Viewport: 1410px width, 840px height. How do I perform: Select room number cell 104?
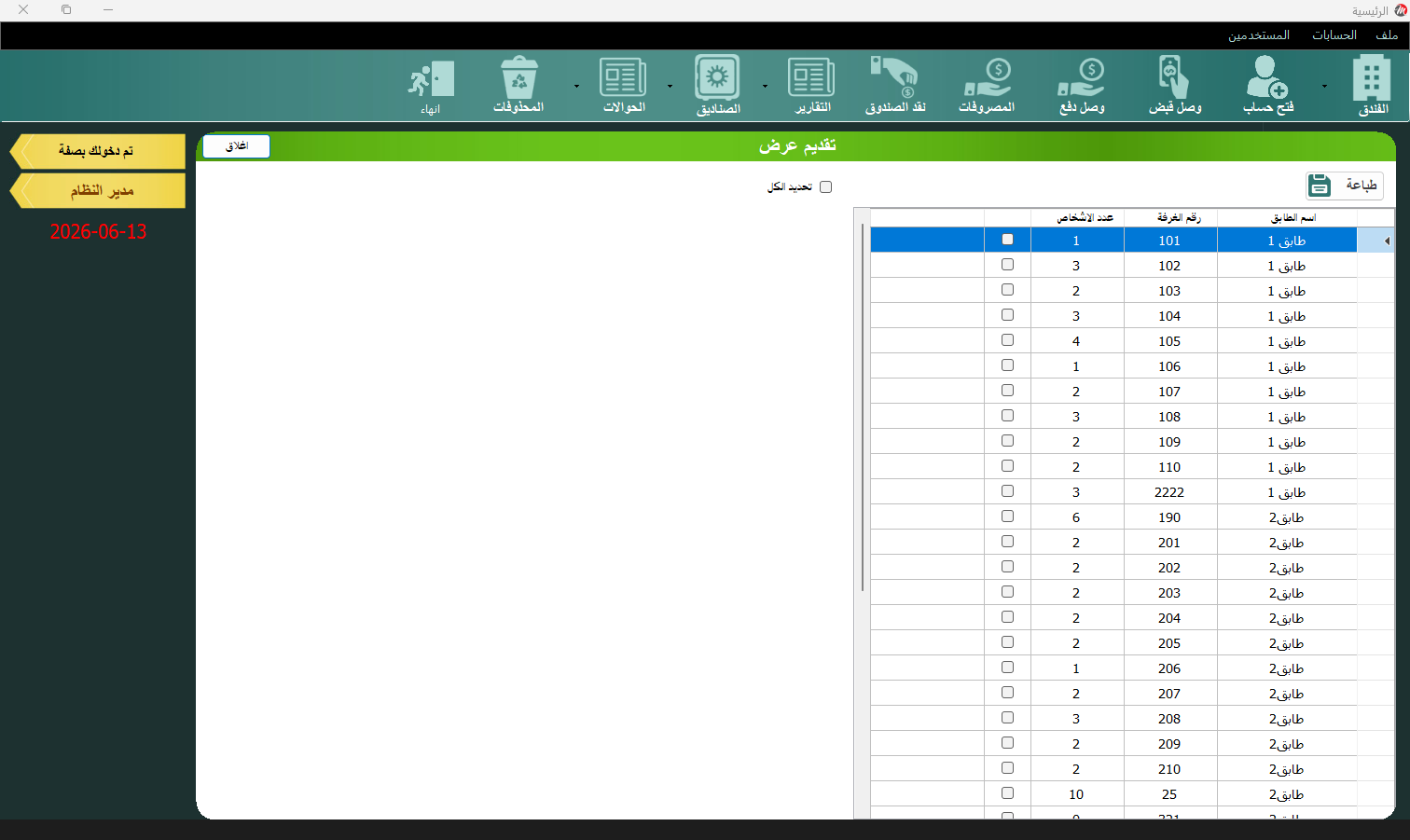click(1170, 316)
